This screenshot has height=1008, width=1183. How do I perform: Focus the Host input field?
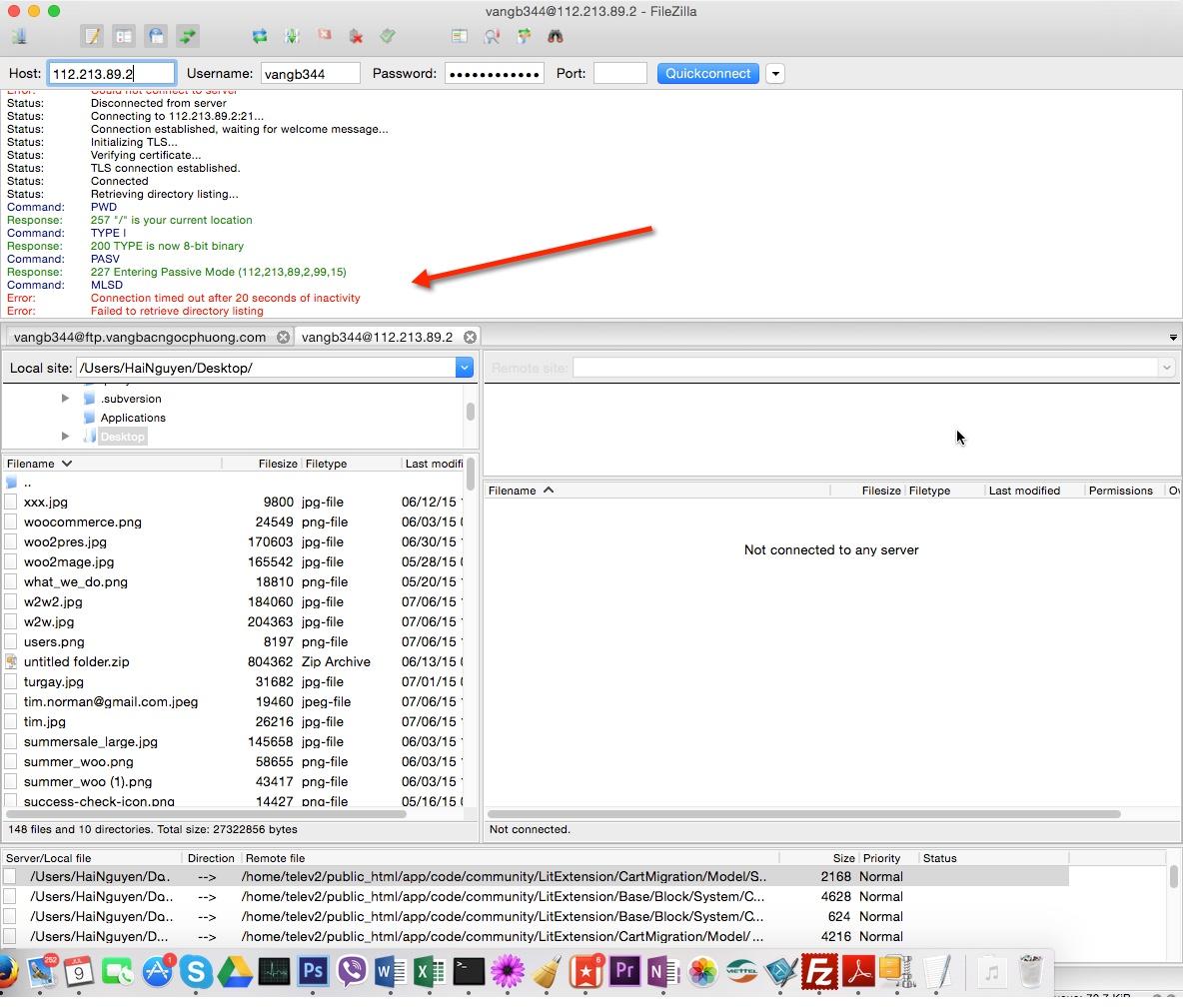(x=112, y=73)
